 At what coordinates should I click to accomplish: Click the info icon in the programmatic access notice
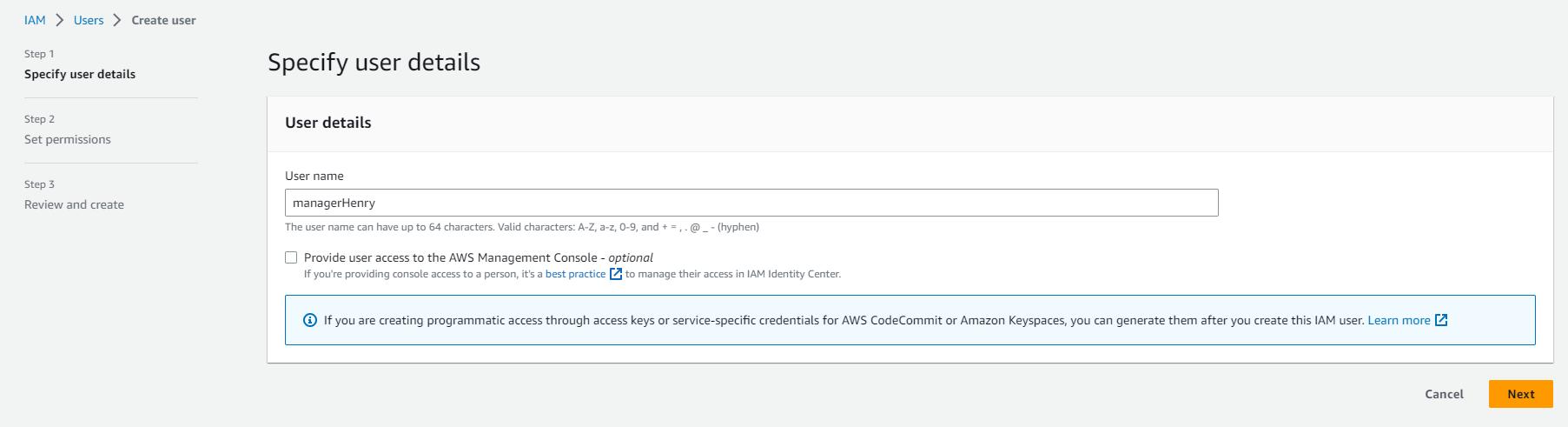310,320
